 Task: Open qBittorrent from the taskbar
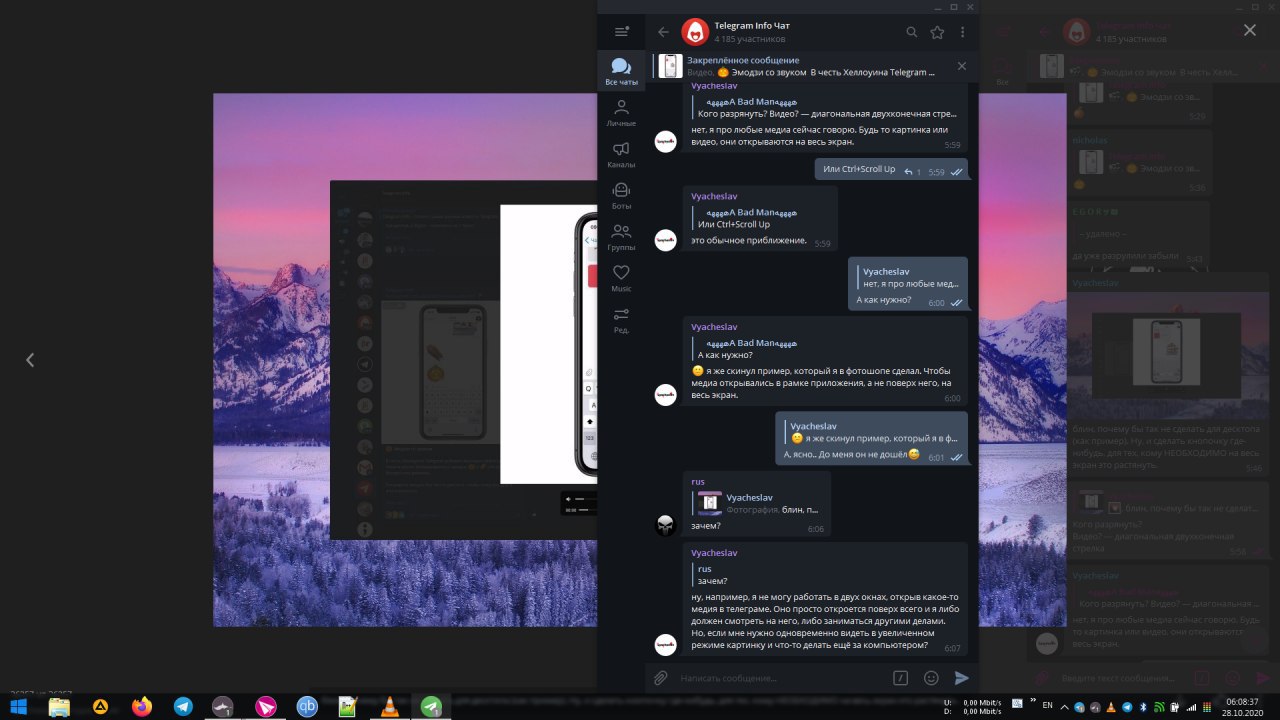coord(307,706)
